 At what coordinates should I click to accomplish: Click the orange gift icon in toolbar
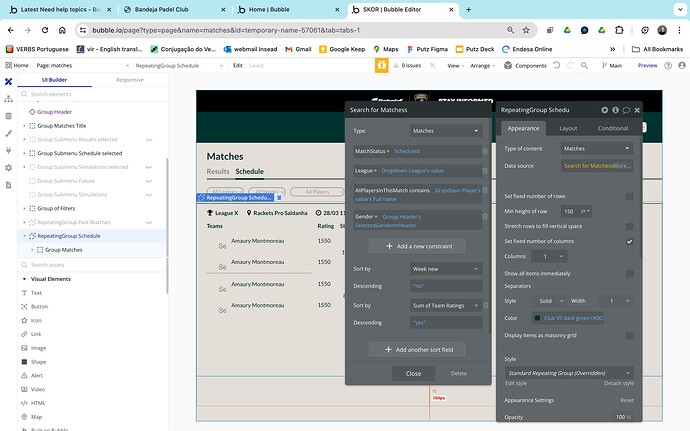tap(382, 65)
